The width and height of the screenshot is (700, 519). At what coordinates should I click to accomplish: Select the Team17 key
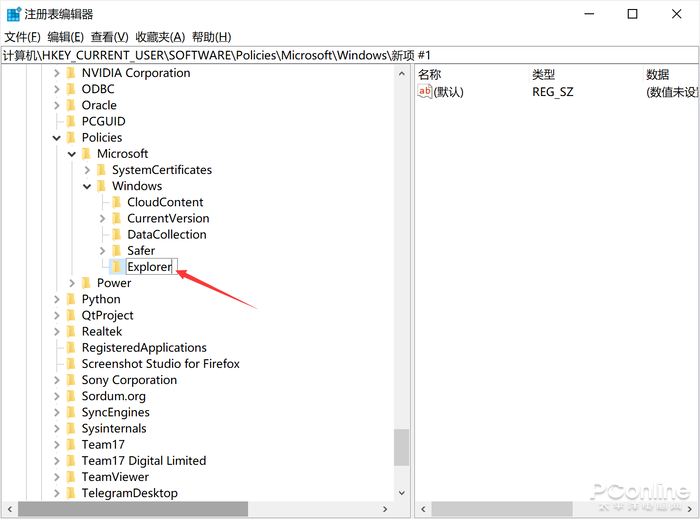(x=103, y=444)
